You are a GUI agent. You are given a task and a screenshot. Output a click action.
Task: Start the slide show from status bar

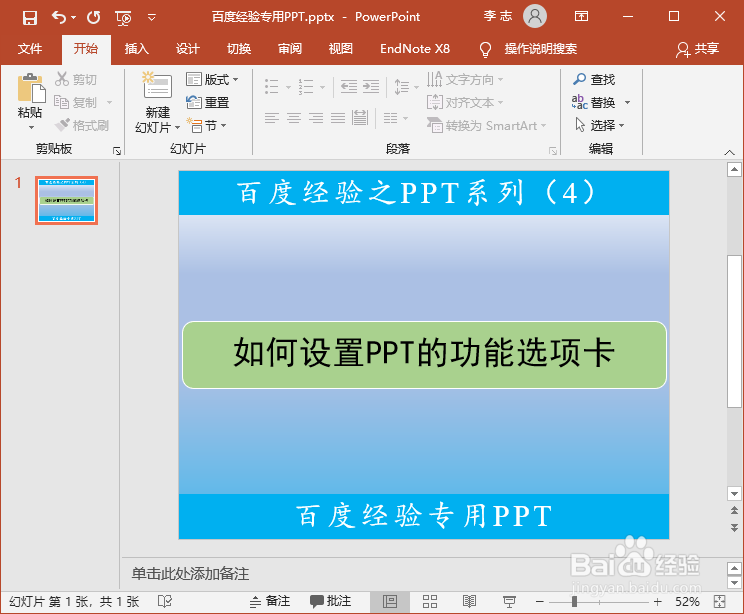pyautogui.click(x=509, y=602)
